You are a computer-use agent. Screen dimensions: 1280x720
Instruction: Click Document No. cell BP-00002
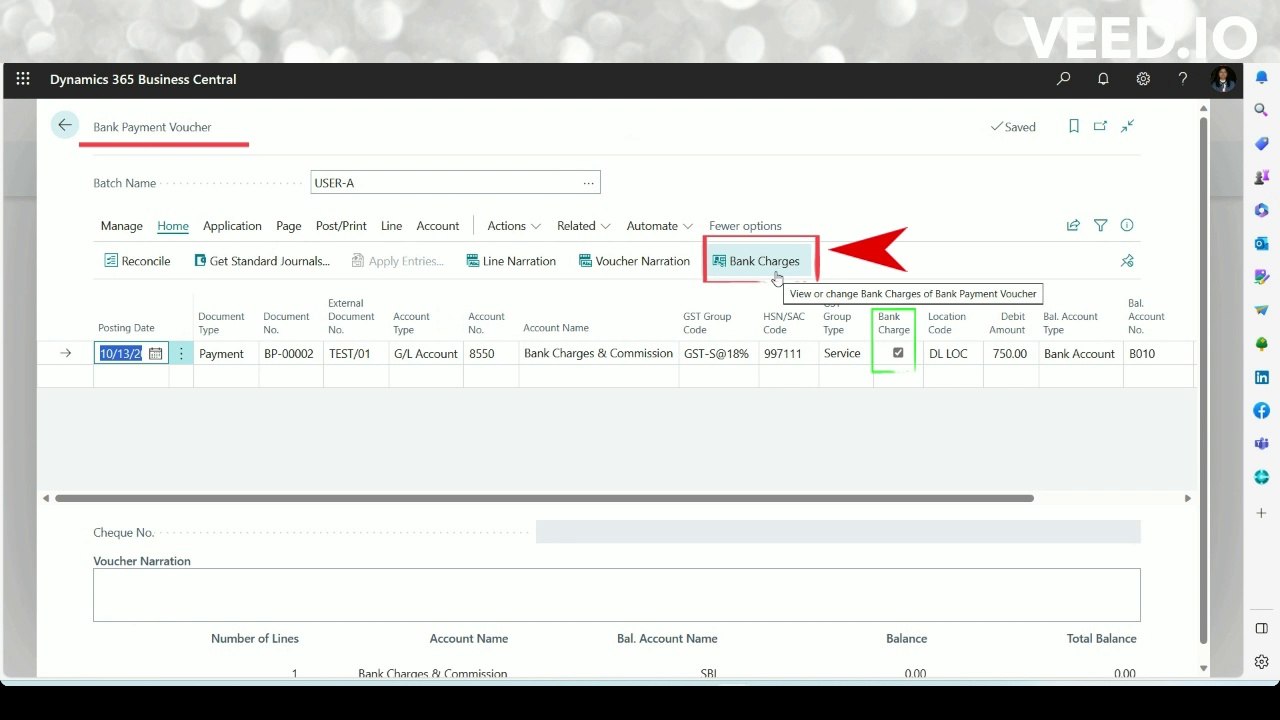pyautogui.click(x=290, y=353)
